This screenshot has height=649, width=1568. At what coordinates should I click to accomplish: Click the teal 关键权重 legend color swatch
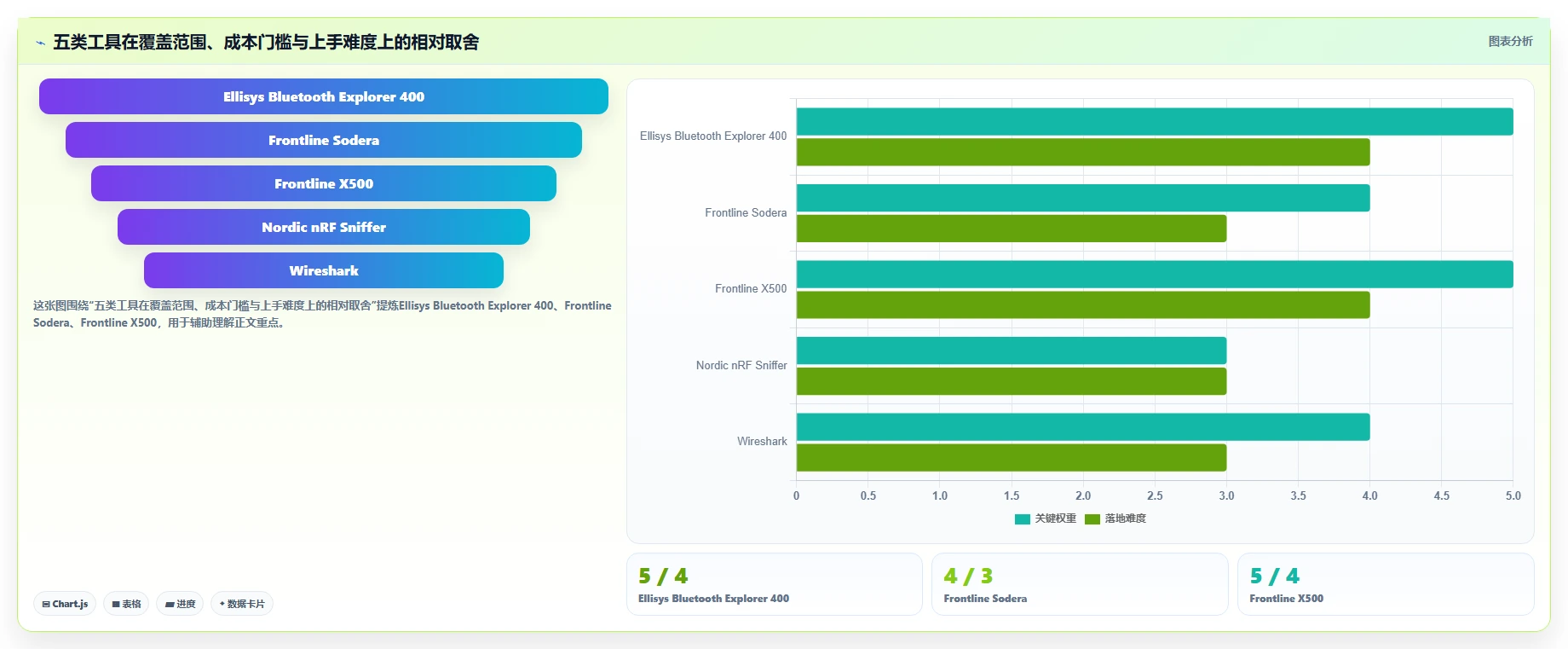coord(1023,519)
